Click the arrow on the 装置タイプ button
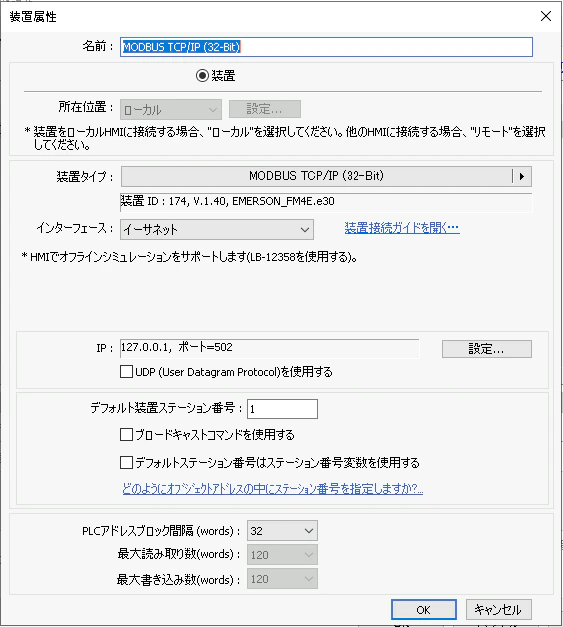The height and width of the screenshot is (627, 563). [x=522, y=176]
